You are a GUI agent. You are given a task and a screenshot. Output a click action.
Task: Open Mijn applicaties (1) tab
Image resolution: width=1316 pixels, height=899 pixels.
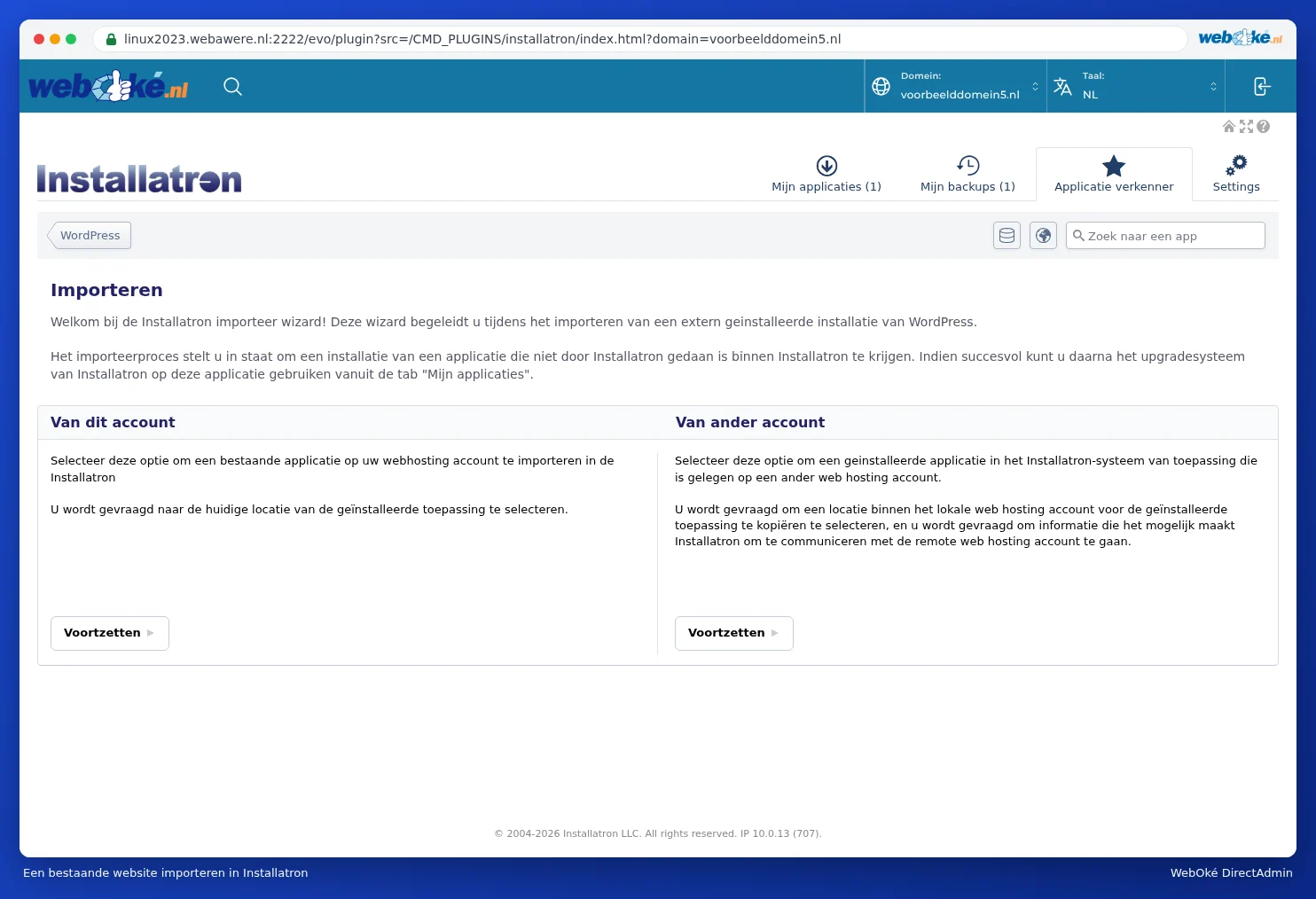click(826, 175)
